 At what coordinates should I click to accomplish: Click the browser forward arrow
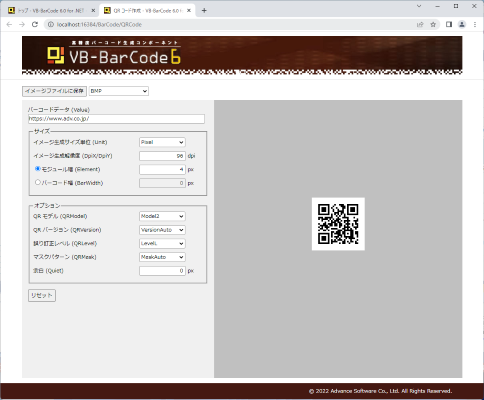(22, 24)
